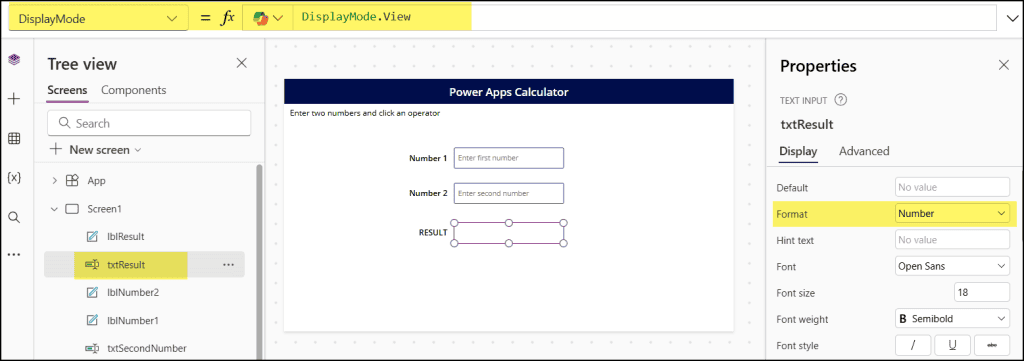1024x361 pixels.
Task: Select lblNumber1 in the tree view
Action: click(x=133, y=321)
